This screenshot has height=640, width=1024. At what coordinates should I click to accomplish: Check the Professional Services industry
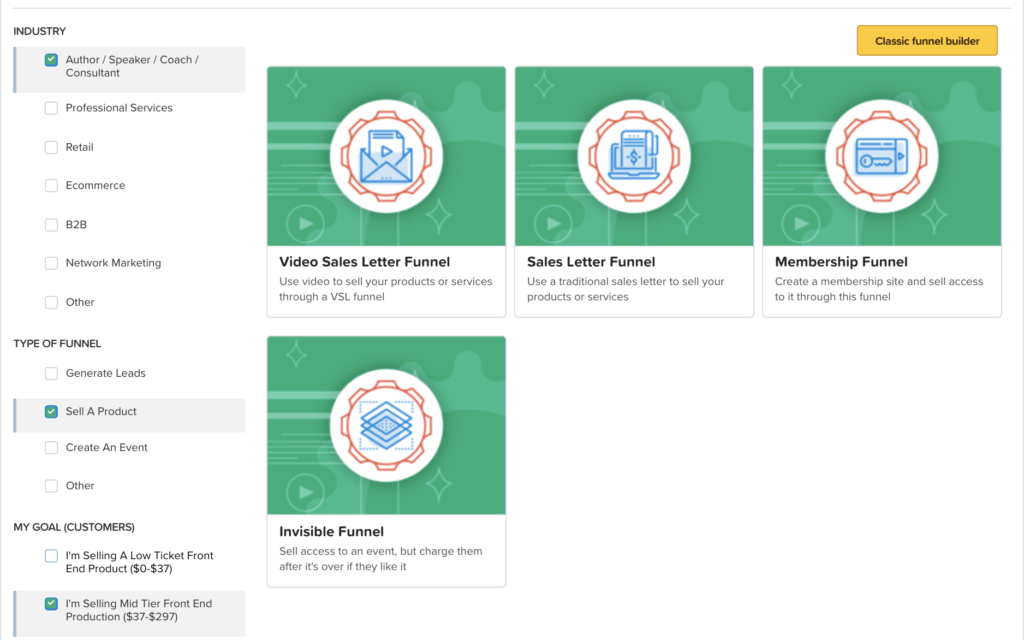click(x=50, y=108)
